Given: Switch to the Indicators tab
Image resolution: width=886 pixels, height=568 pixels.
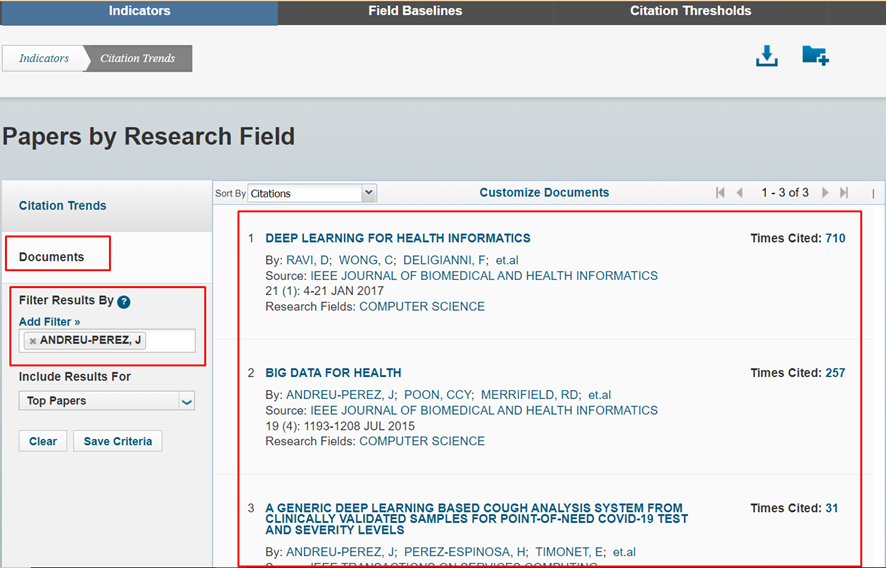Looking at the screenshot, I should [140, 11].
